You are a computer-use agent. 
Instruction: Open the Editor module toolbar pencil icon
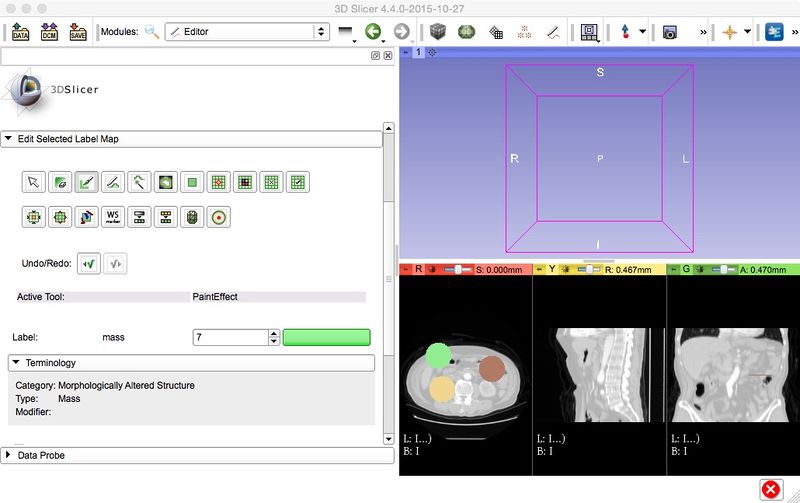tap(553, 32)
